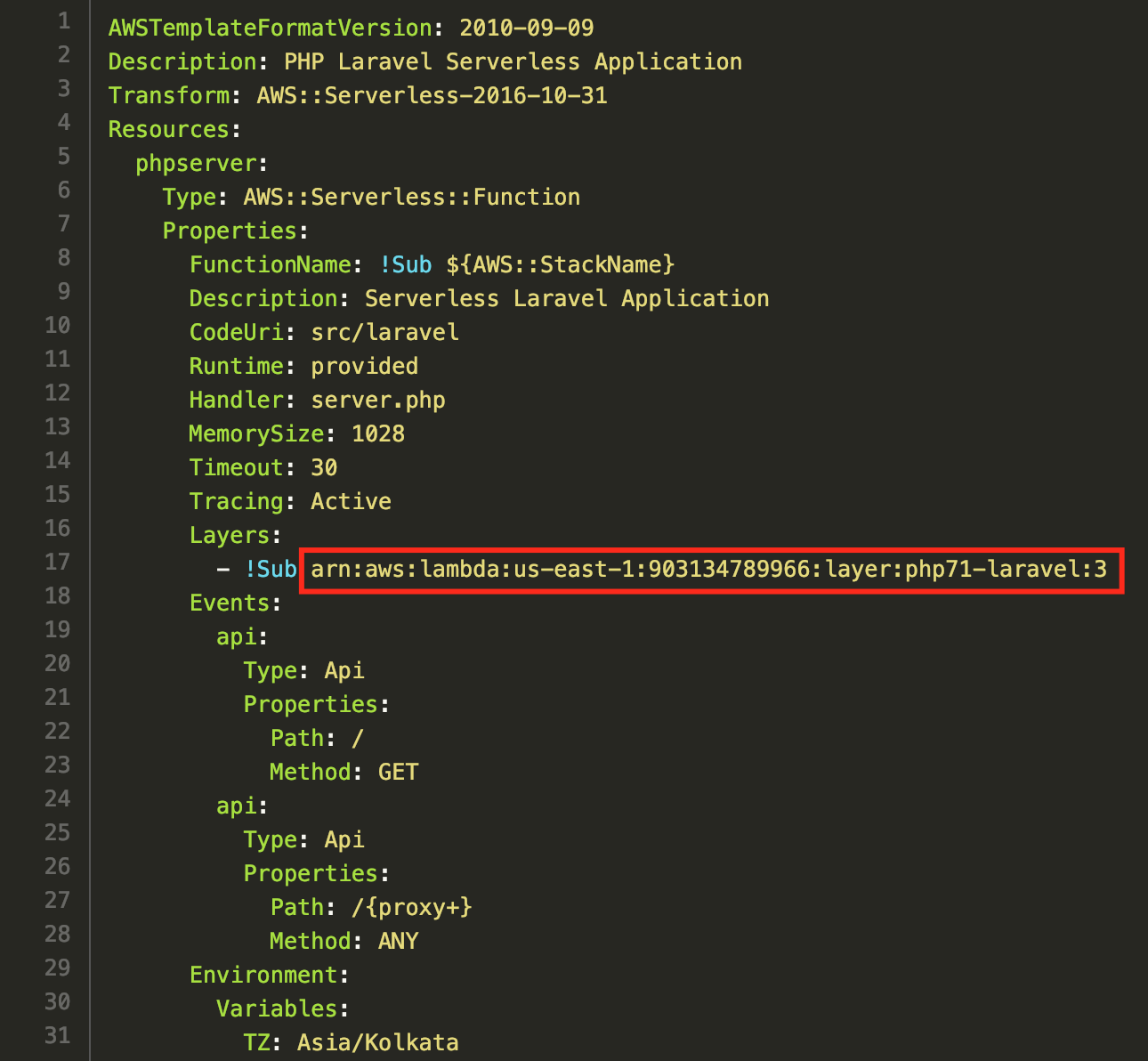Click the Layers key
Viewport: 1148px width, 1061px height.
(230, 535)
